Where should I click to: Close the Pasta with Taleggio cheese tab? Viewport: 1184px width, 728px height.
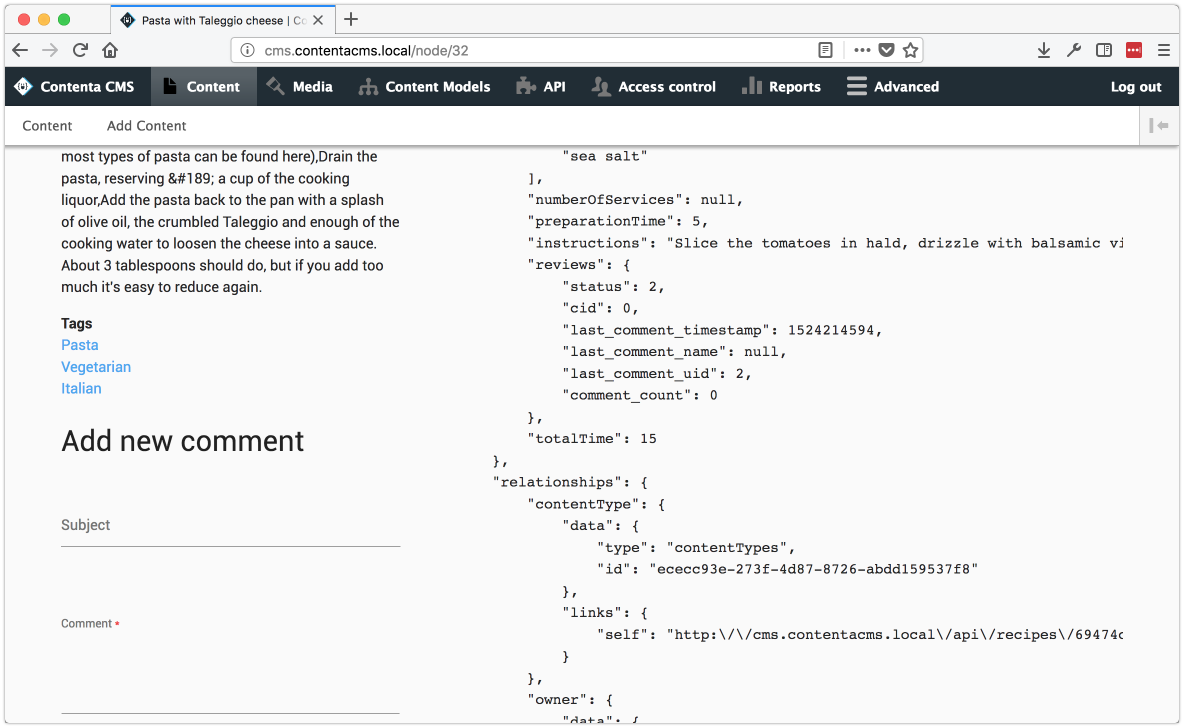point(318,20)
